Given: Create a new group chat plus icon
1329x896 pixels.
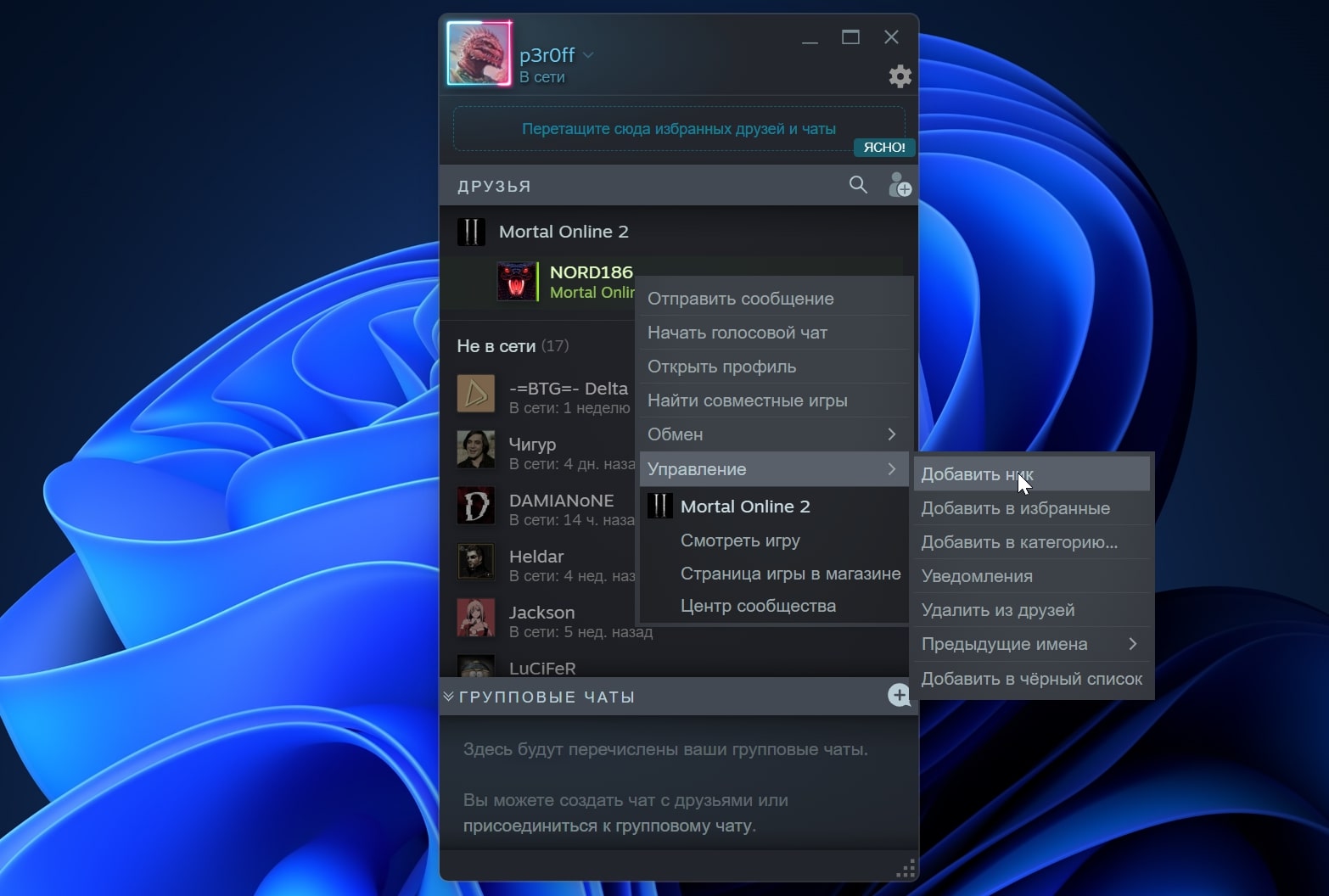Looking at the screenshot, I should pyautogui.click(x=899, y=696).
